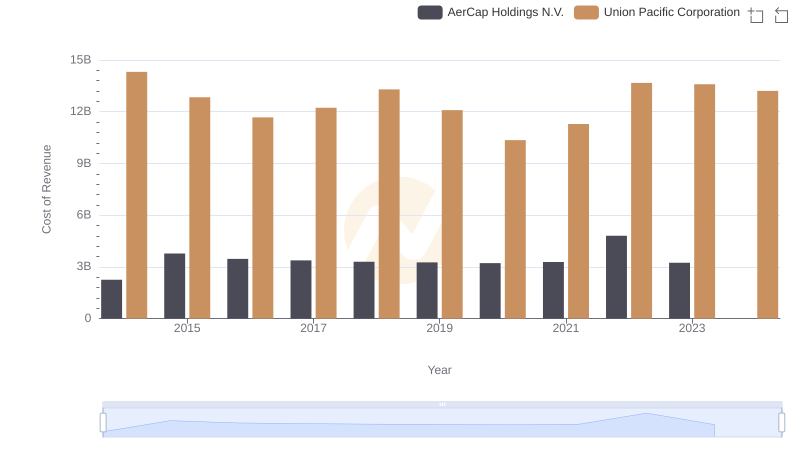Click the Union Pacific 2023 bar
This screenshot has height=461, width=800.
705,201
